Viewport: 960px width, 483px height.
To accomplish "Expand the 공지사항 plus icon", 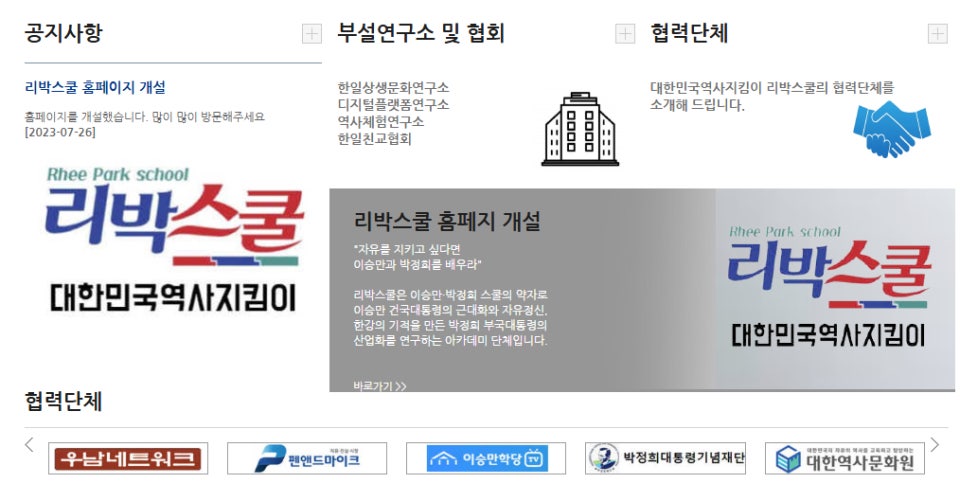I will pos(312,34).
